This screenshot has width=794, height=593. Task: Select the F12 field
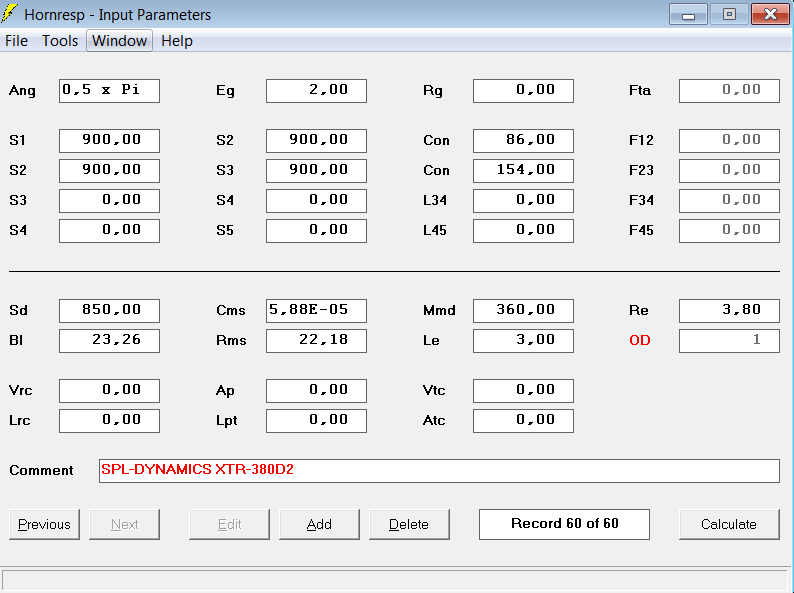[729, 140]
